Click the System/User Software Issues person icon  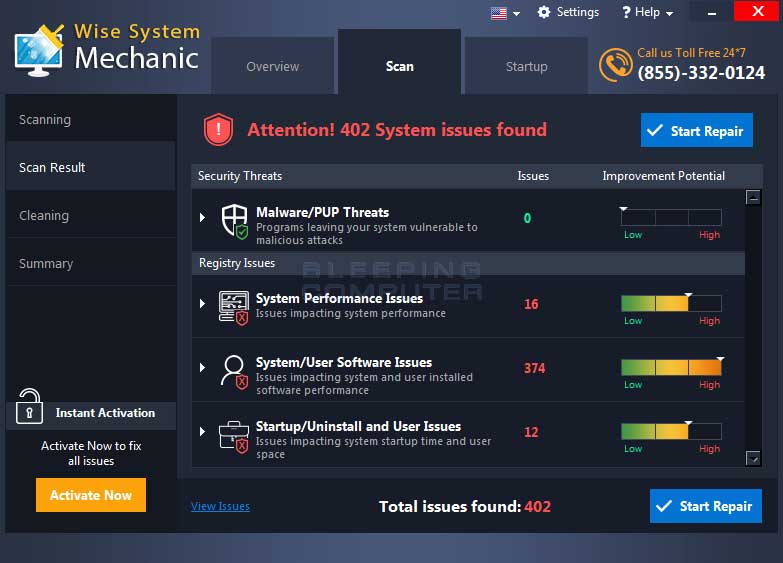[234, 373]
